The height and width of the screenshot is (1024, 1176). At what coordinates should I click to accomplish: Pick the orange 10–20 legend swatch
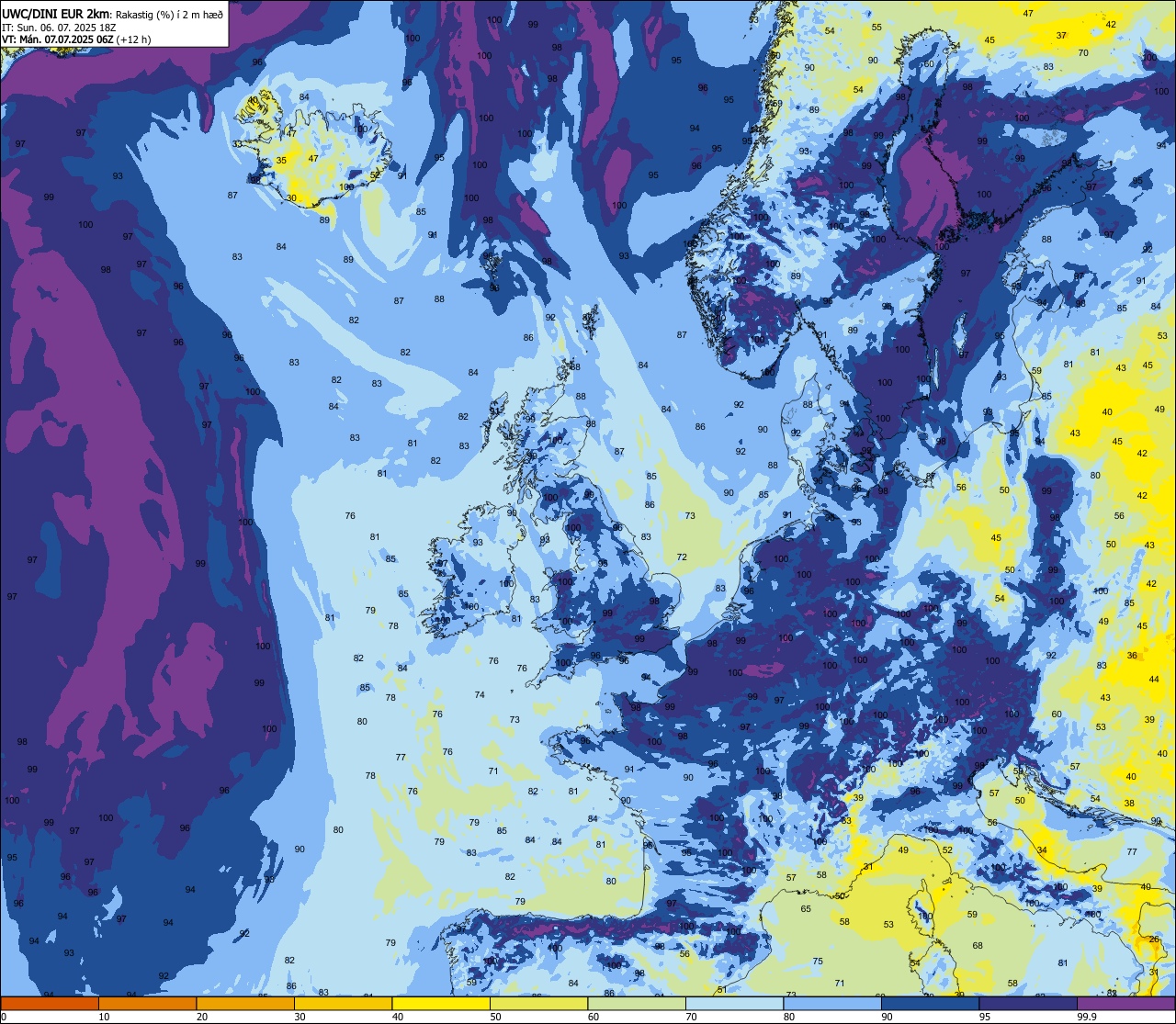(147, 1003)
